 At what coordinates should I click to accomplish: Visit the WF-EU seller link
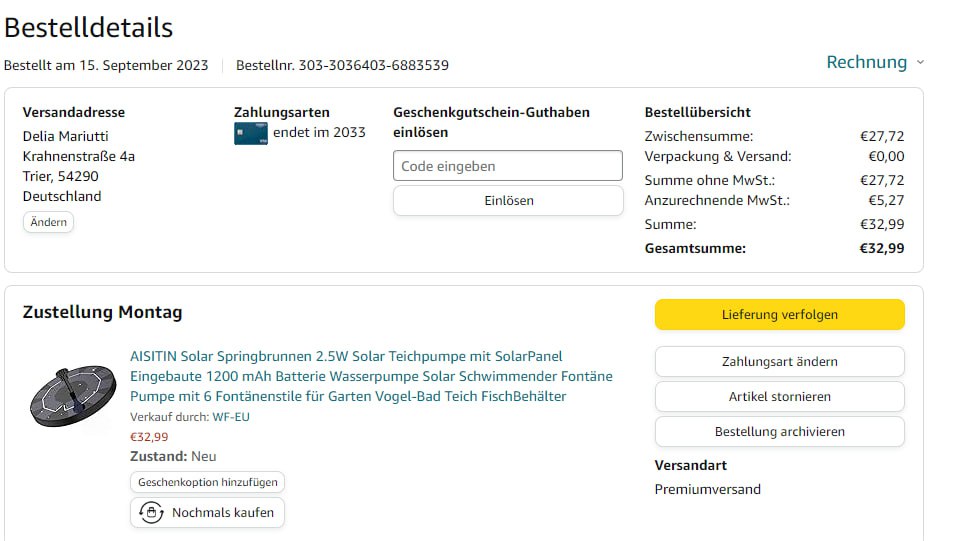pyautogui.click(x=231, y=417)
